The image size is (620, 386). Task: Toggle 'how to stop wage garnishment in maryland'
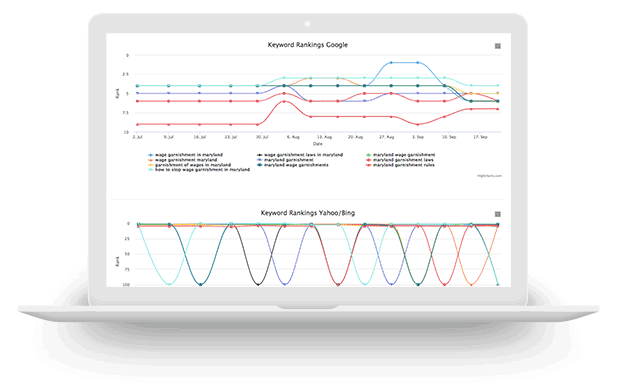click(x=199, y=170)
